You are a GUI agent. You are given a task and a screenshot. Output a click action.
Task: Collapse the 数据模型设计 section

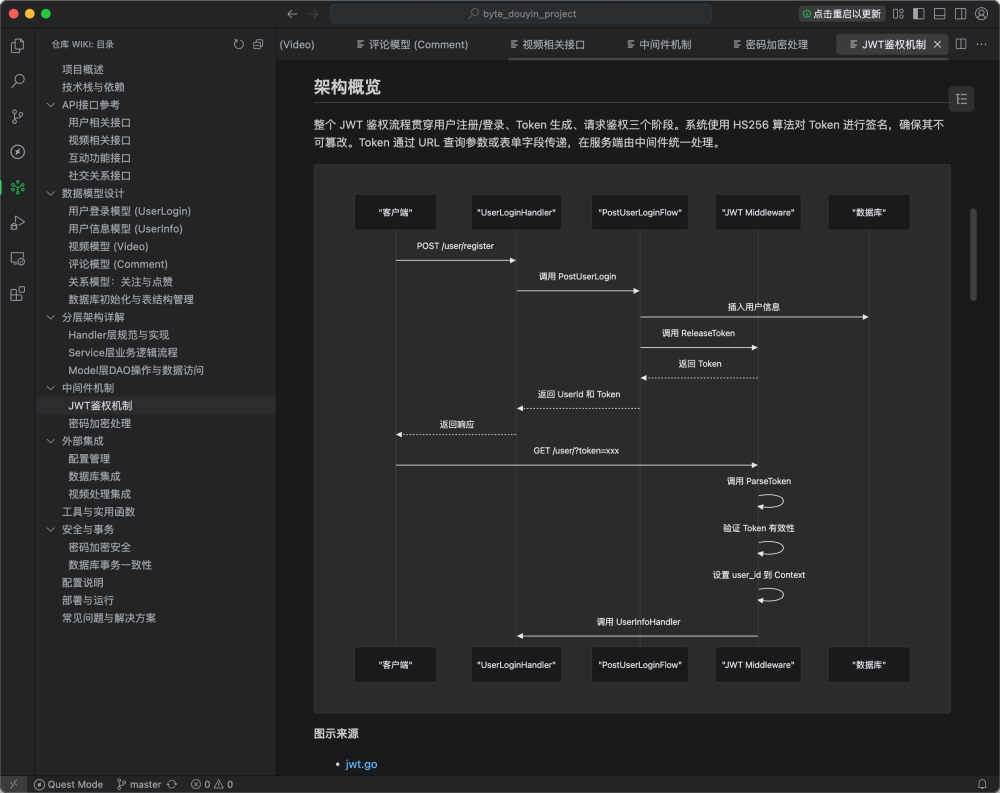pyautogui.click(x=51, y=193)
